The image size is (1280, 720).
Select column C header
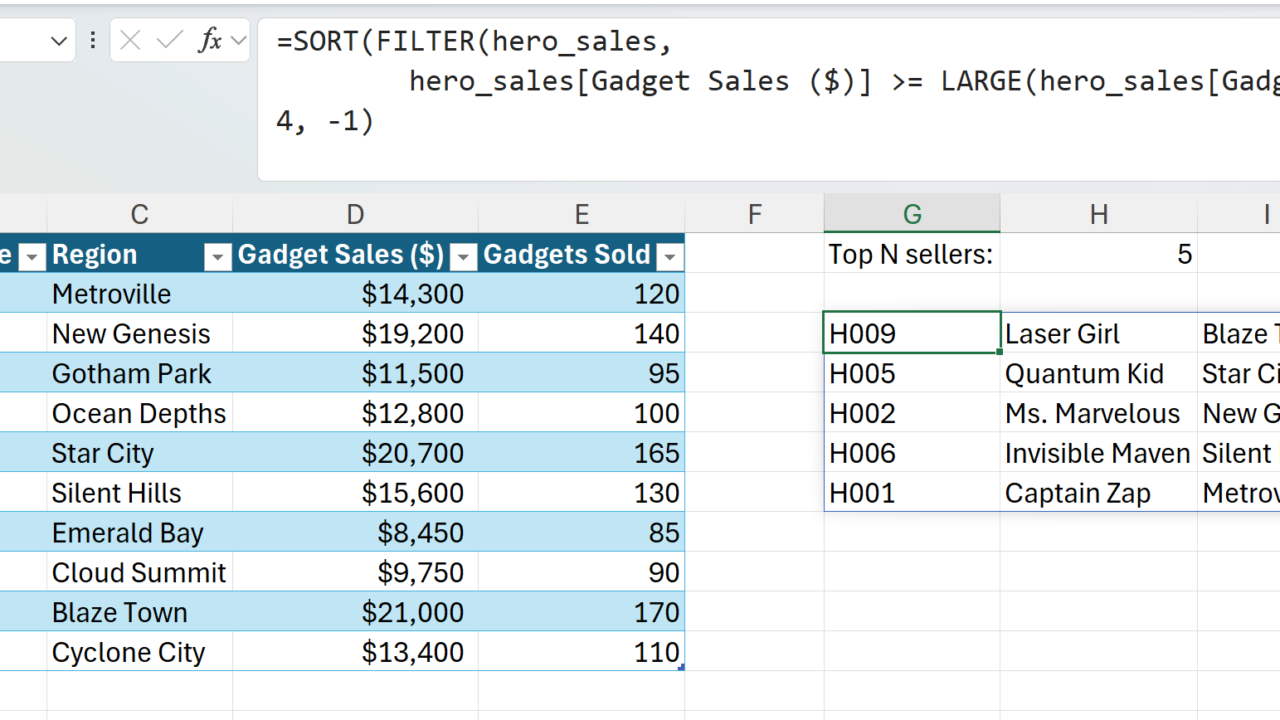(x=139, y=214)
